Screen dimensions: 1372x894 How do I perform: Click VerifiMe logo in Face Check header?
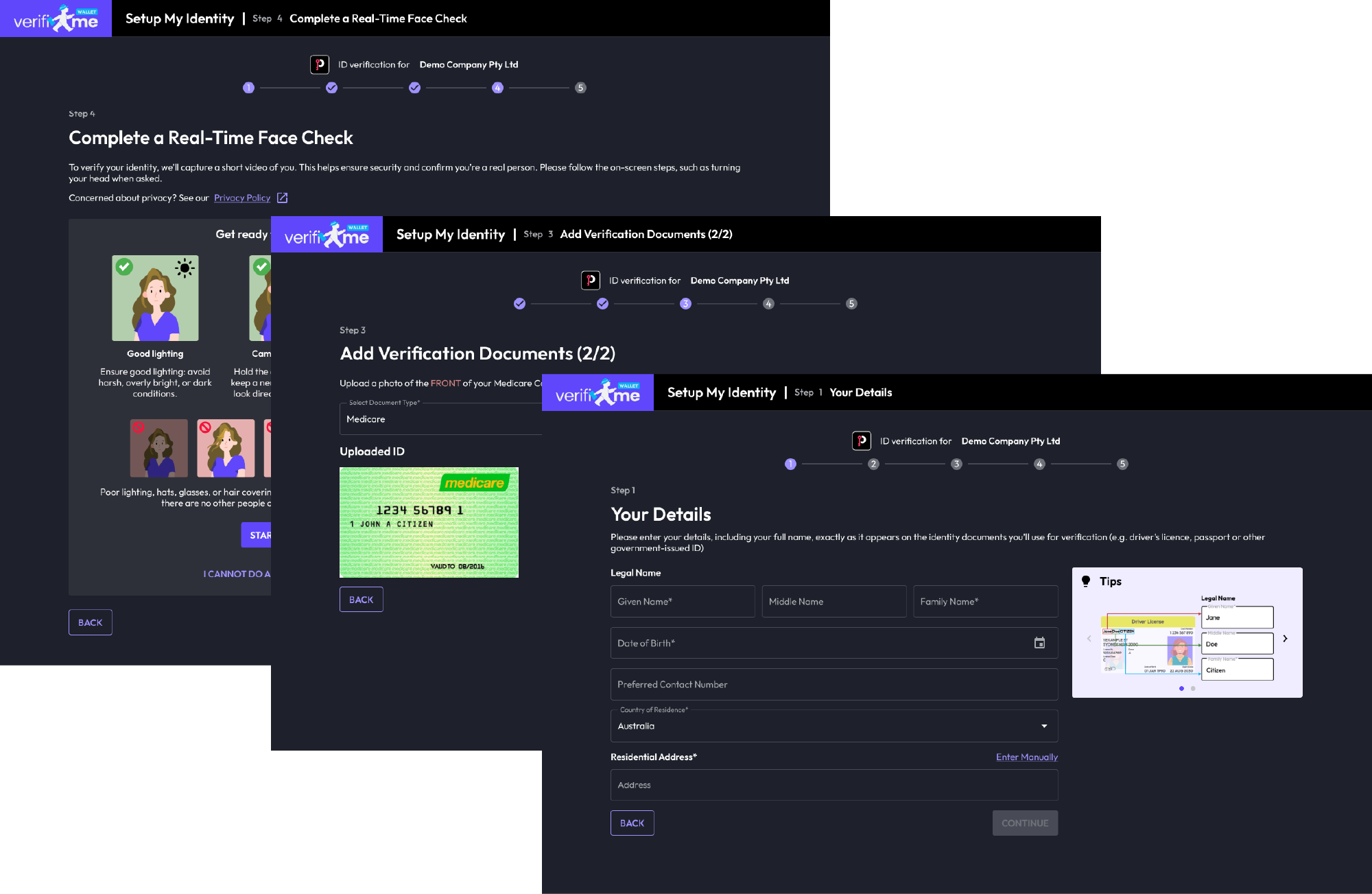56,19
